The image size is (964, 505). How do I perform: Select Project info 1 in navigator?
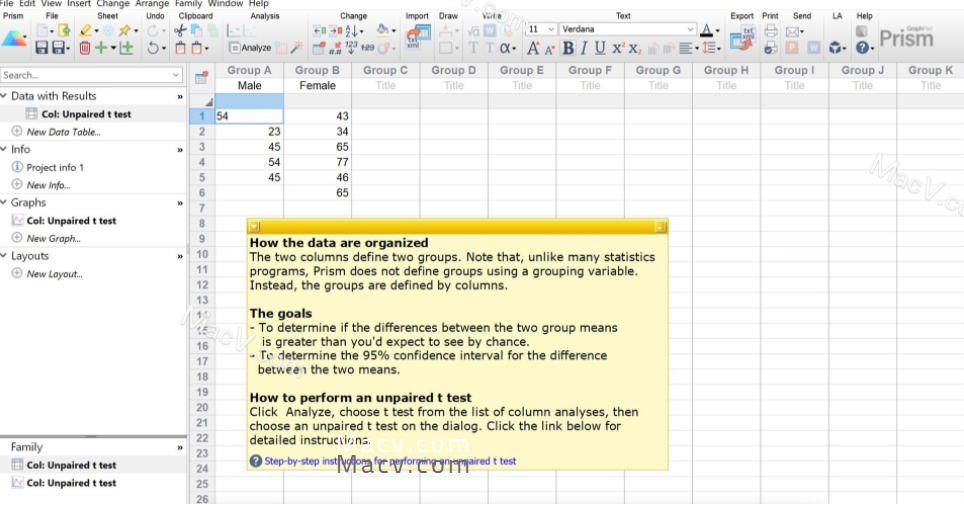55,167
